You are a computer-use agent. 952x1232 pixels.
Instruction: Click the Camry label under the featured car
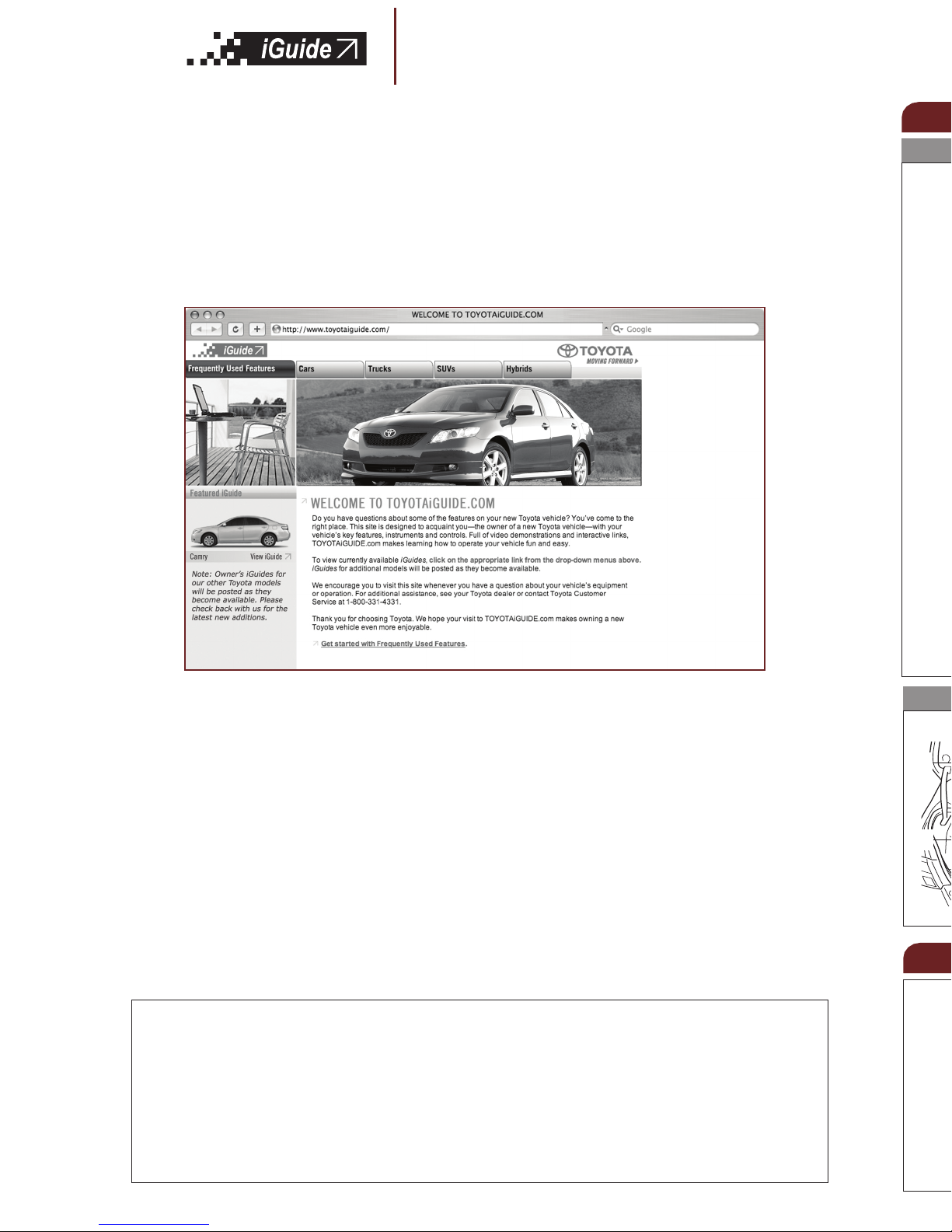tap(199, 557)
